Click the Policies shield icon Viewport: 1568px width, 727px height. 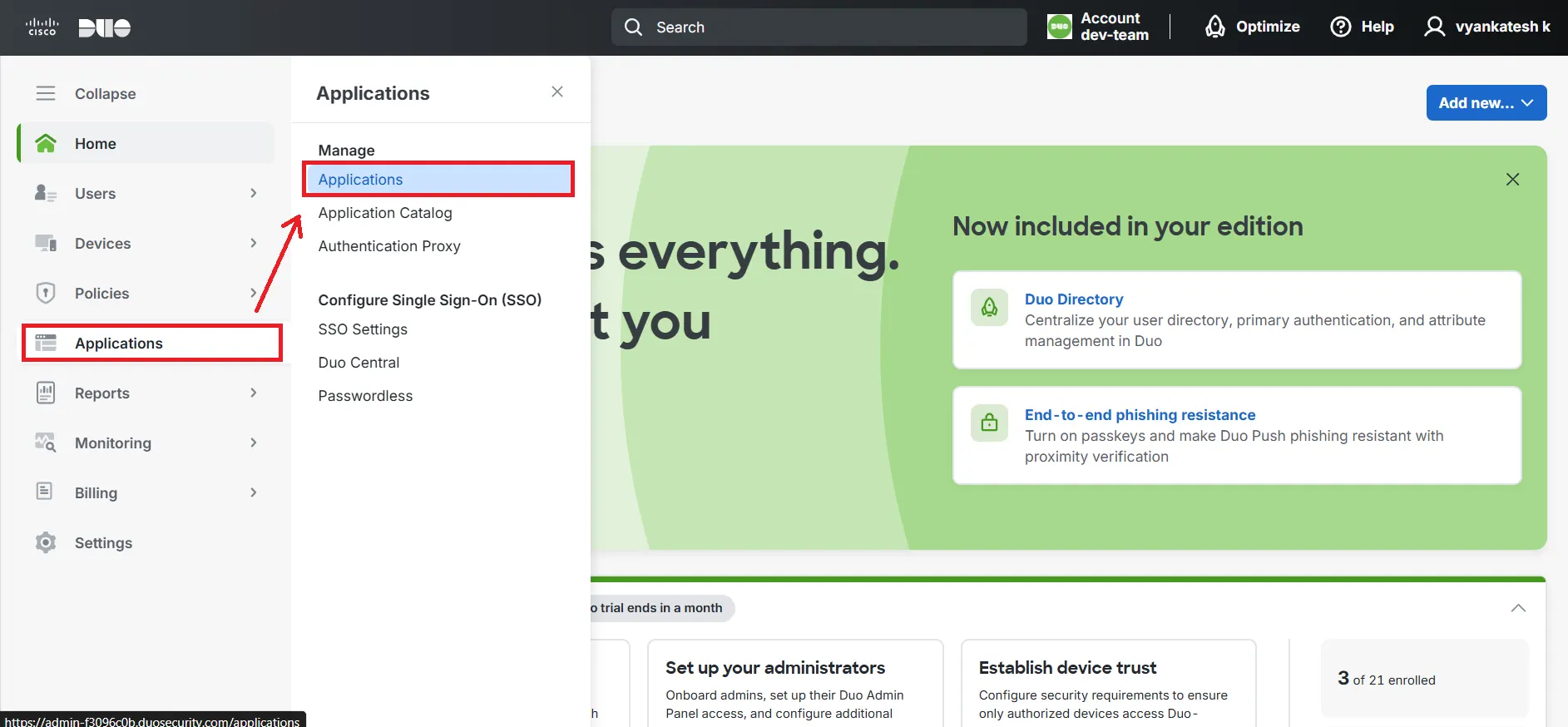click(46, 293)
